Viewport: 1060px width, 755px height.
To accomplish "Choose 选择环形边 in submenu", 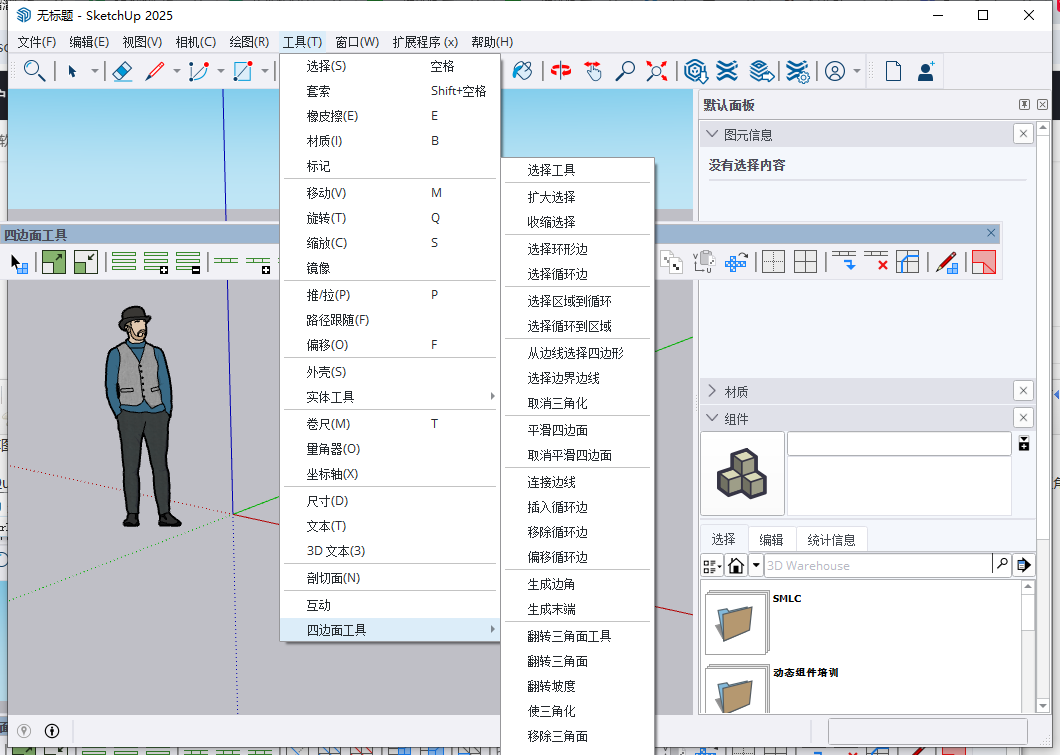I will (x=578, y=249).
